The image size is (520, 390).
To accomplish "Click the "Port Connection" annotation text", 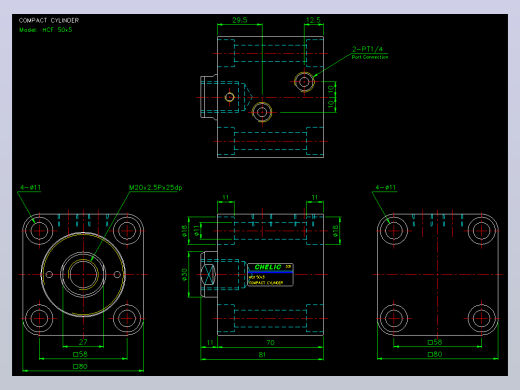I will click(x=370, y=57).
